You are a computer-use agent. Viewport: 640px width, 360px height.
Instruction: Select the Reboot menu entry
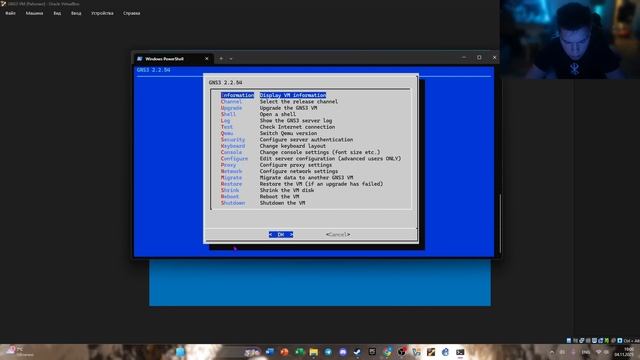(x=230, y=196)
